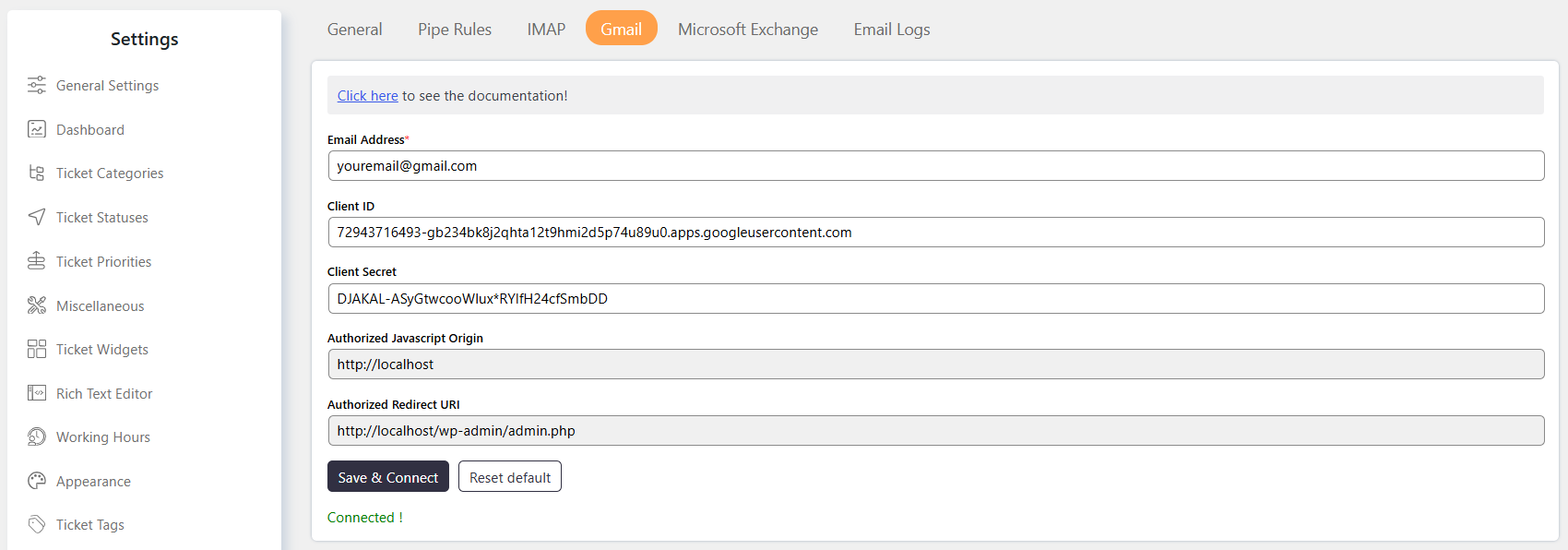Focus the Client Secret input field
This screenshot has height=550, width=1568.
point(936,298)
